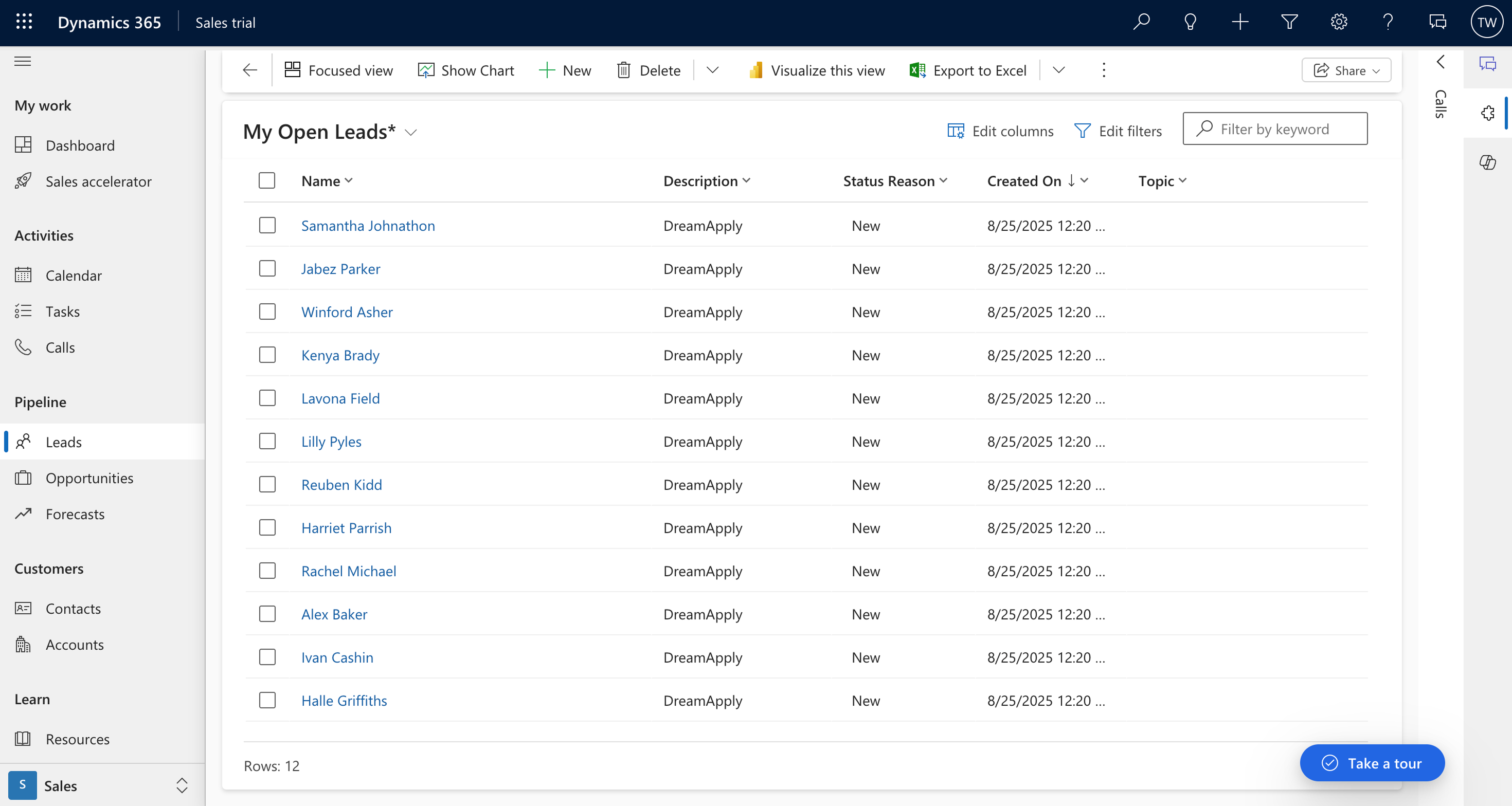The width and height of the screenshot is (1512, 806).
Task: Open the Copilot icon in side rail
Action: click(x=1487, y=162)
